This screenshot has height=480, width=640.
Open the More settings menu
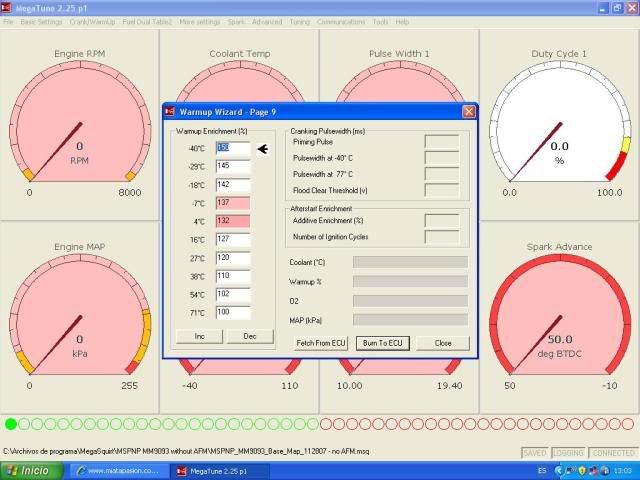click(200, 22)
